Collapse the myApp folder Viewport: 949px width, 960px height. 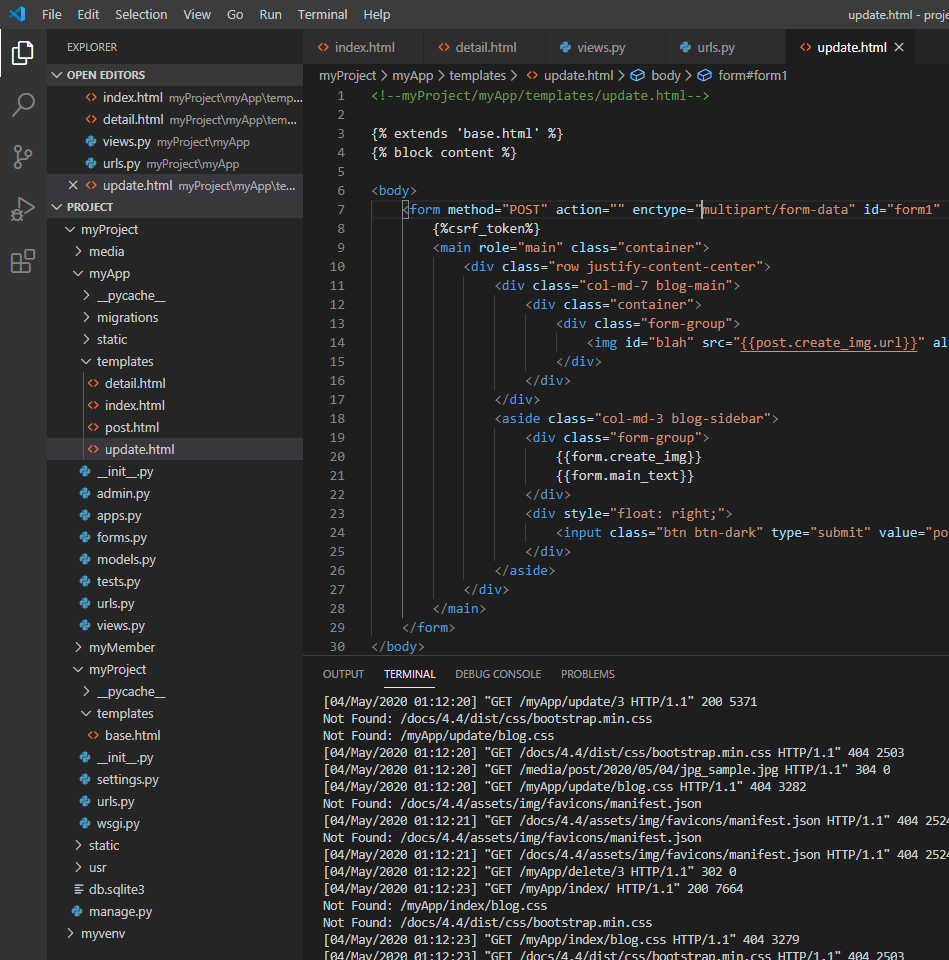(x=109, y=273)
